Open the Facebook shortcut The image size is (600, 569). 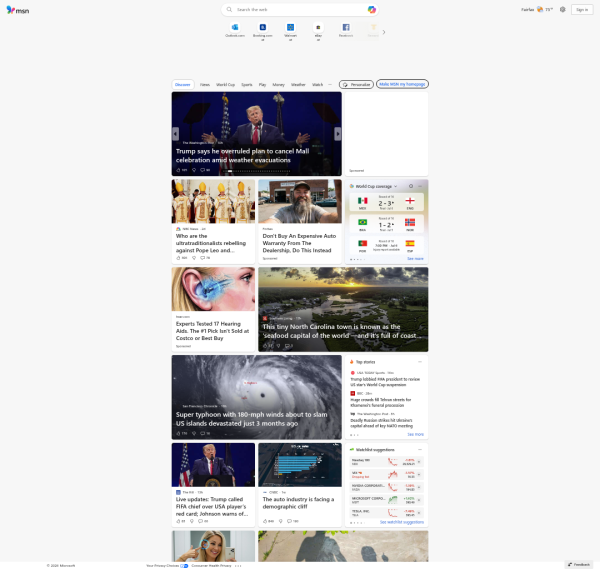point(346,30)
